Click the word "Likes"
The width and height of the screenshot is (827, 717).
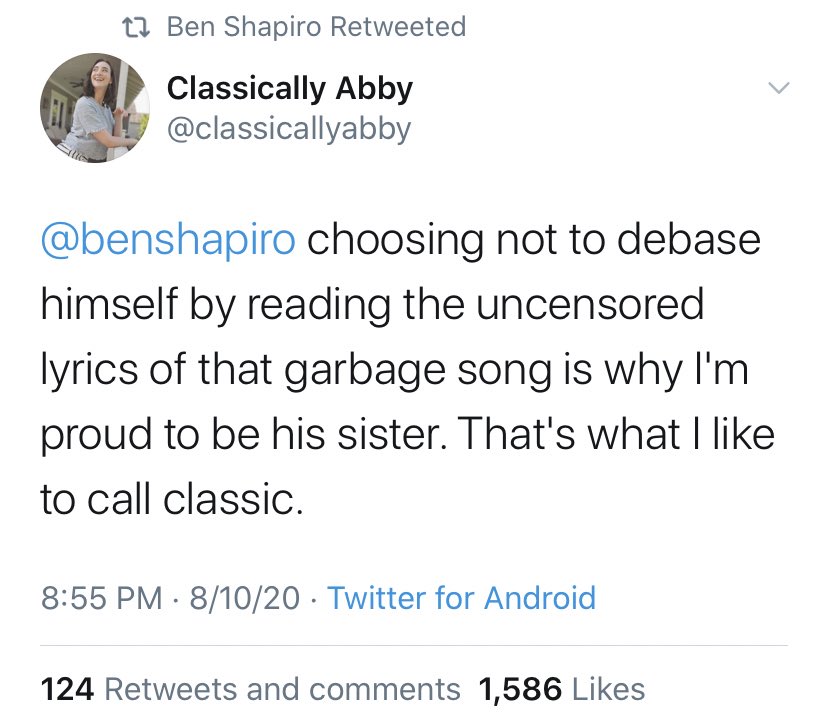(x=609, y=689)
